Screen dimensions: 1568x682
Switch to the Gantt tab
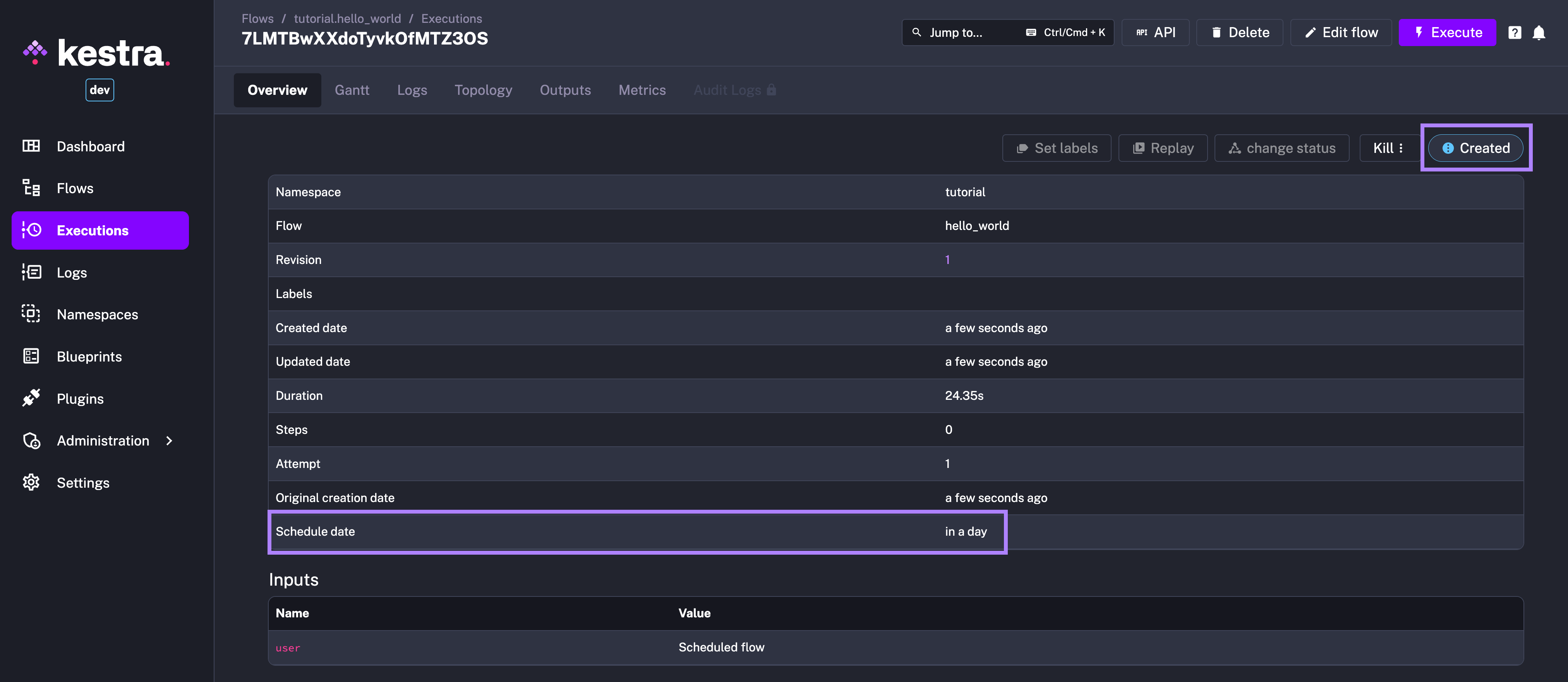352,90
